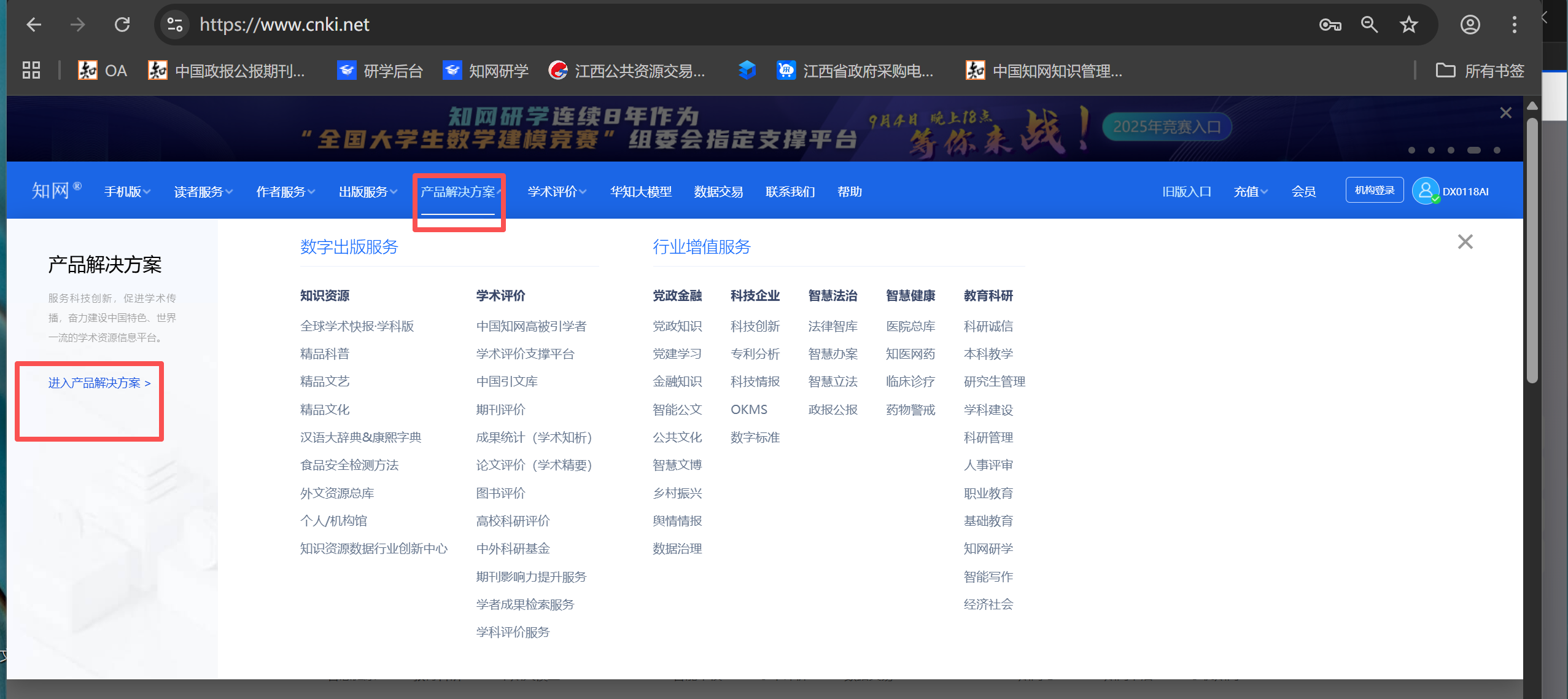This screenshot has height=699, width=1568.
Task: Click 进入产品解决方案 link
Action: [x=99, y=383]
